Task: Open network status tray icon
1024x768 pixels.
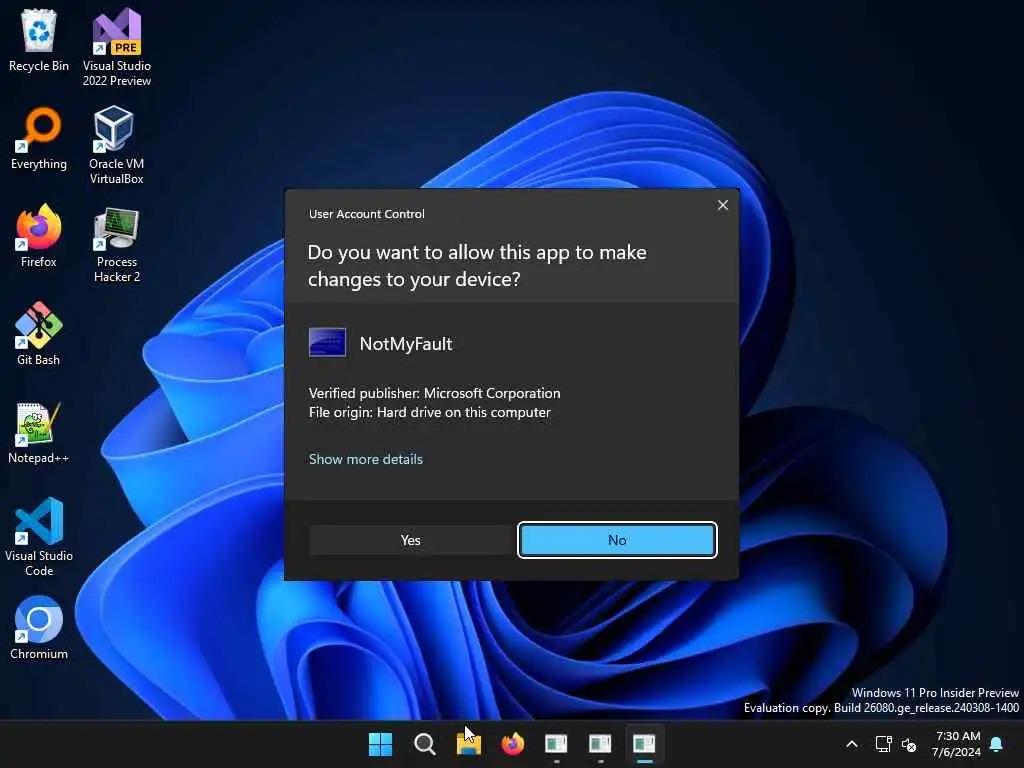Action: [884, 744]
